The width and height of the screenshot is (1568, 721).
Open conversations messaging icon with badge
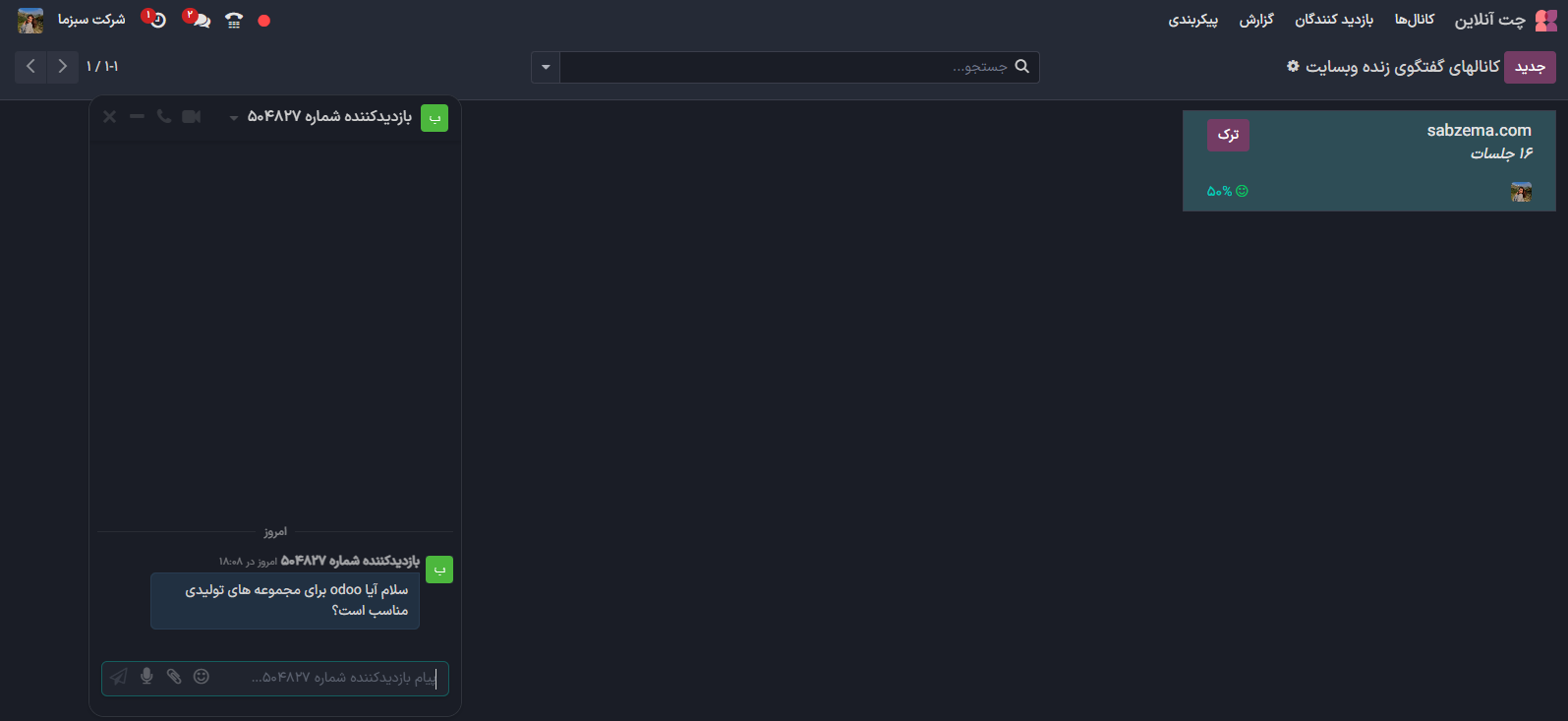tap(201, 21)
